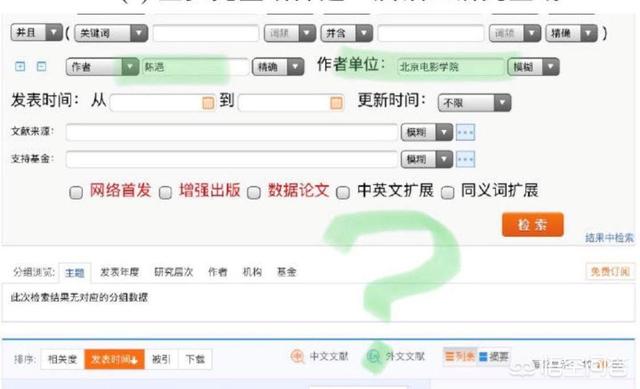The width and height of the screenshot is (640, 389).
Task: Open the 更新时间 不限 dropdown
Action: point(474,103)
